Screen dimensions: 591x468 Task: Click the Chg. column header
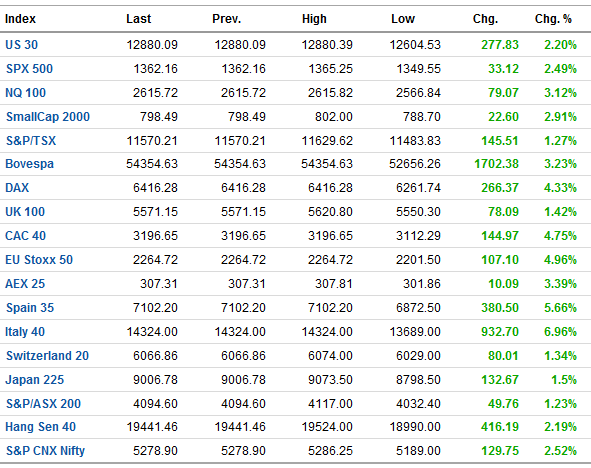pos(485,19)
